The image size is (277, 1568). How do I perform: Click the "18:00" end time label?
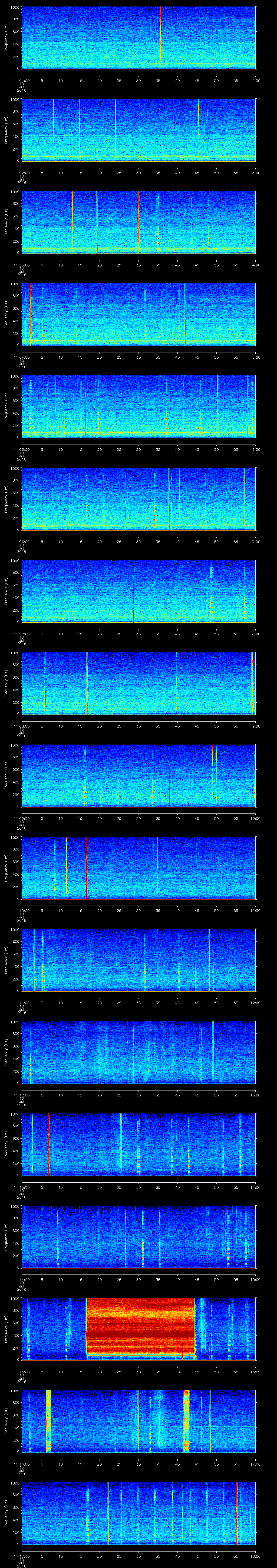click(255, 1556)
